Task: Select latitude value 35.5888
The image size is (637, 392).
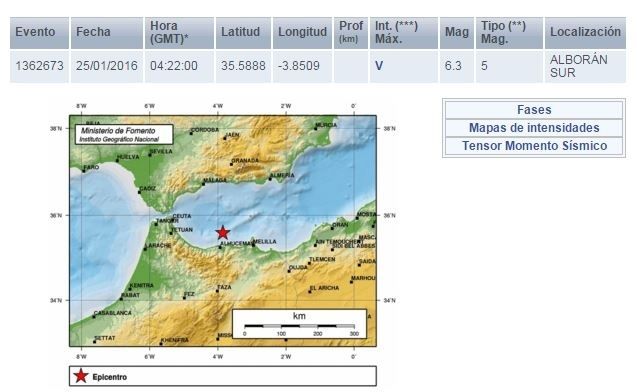Action: tap(243, 66)
